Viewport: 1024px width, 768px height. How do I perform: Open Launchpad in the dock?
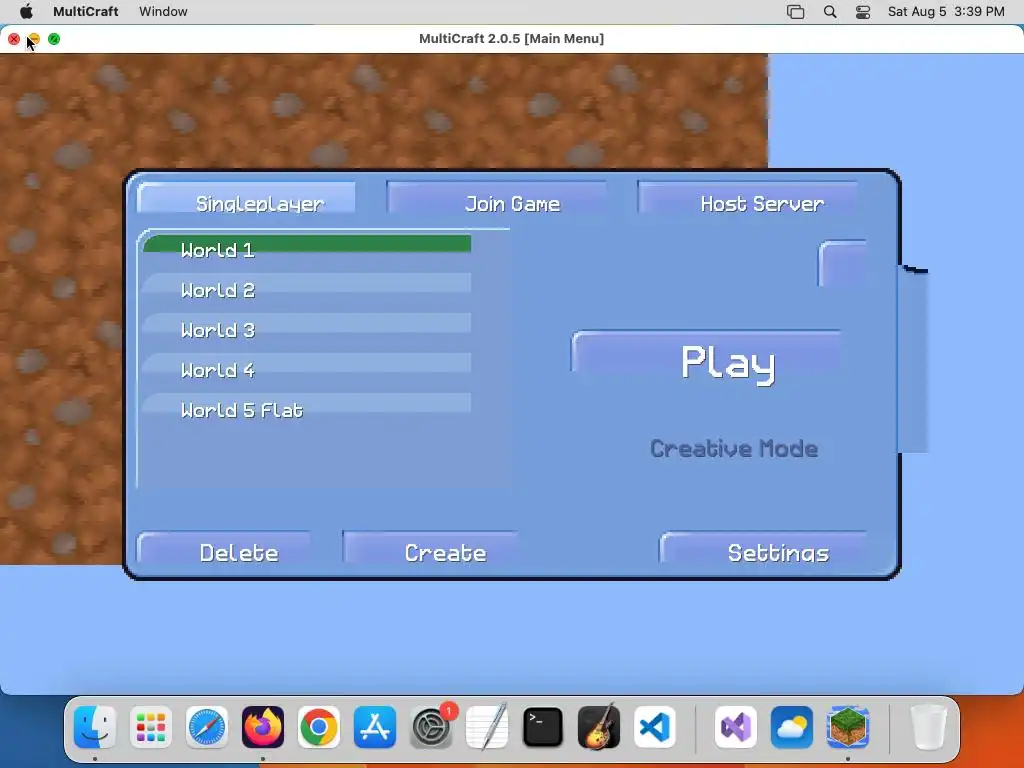tap(151, 727)
